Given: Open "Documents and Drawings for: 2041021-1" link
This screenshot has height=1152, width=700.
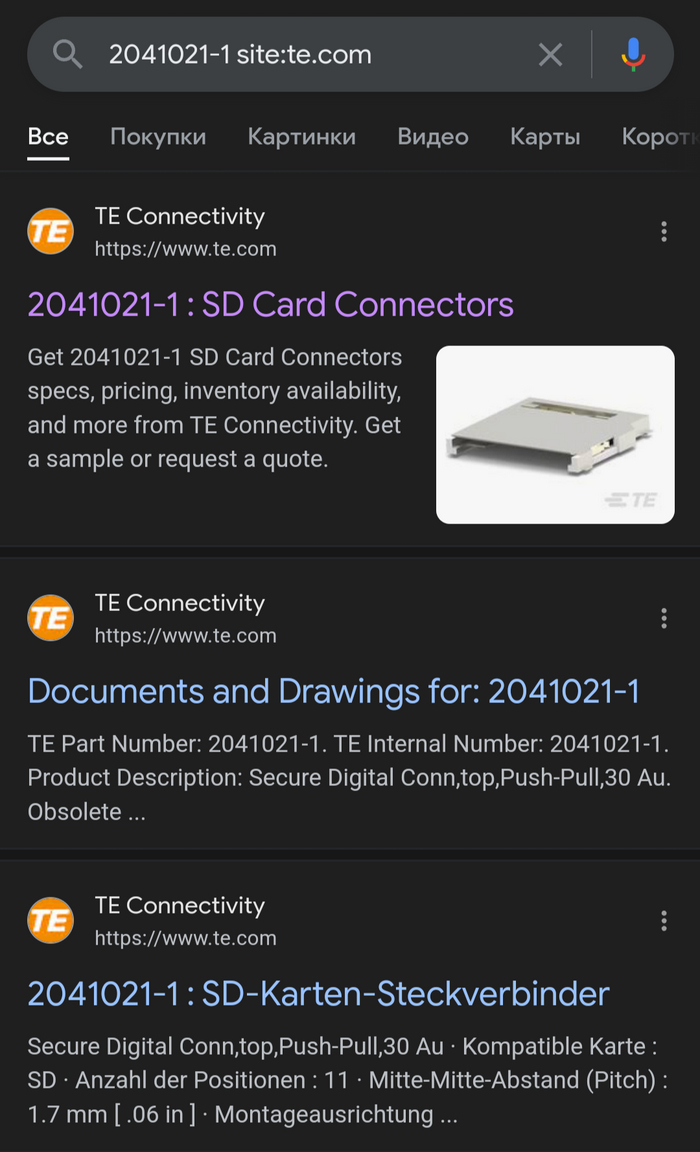Looking at the screenshot, I should [x=333, y=691].
